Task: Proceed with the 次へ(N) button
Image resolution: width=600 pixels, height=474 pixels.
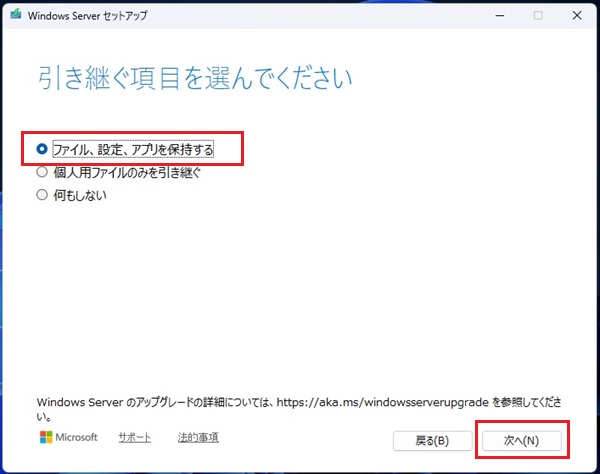Action: pyautogui.click(x=521, y=440)
